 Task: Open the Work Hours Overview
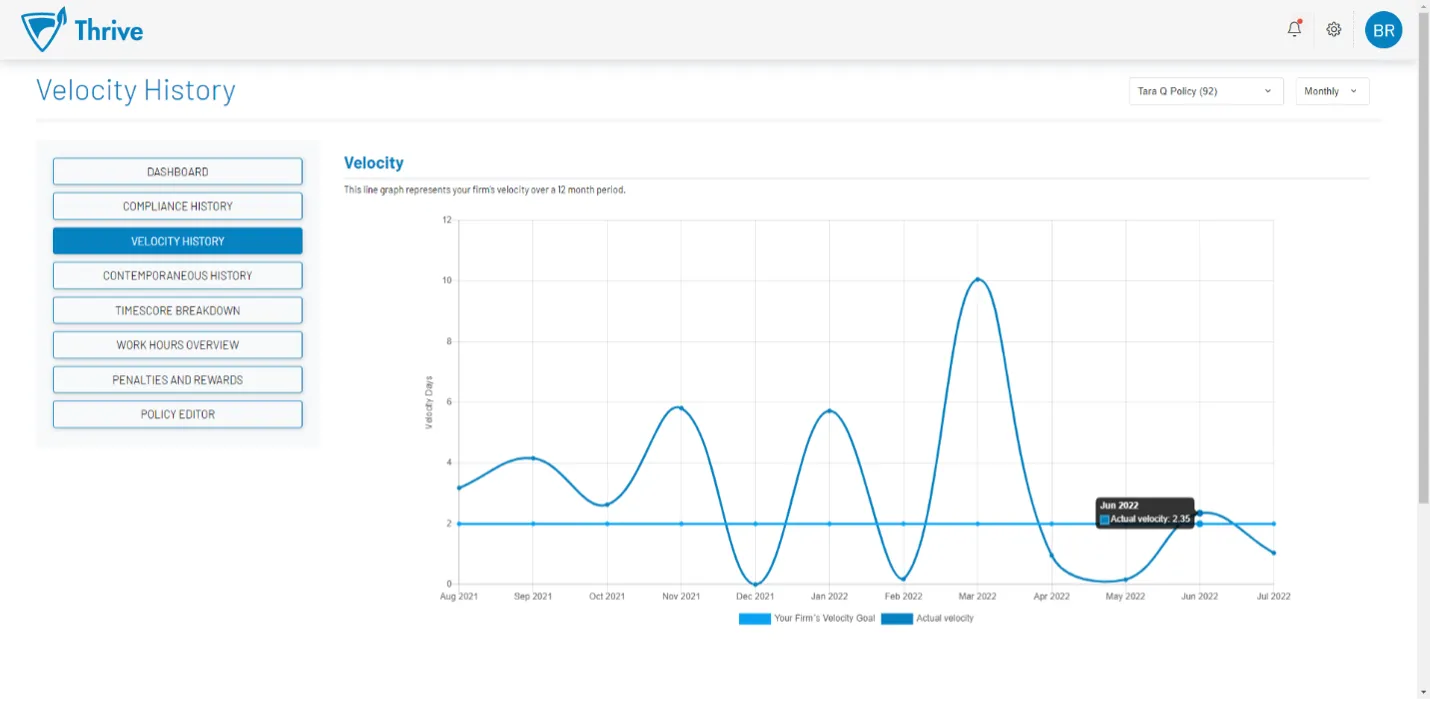click(177, 345)
